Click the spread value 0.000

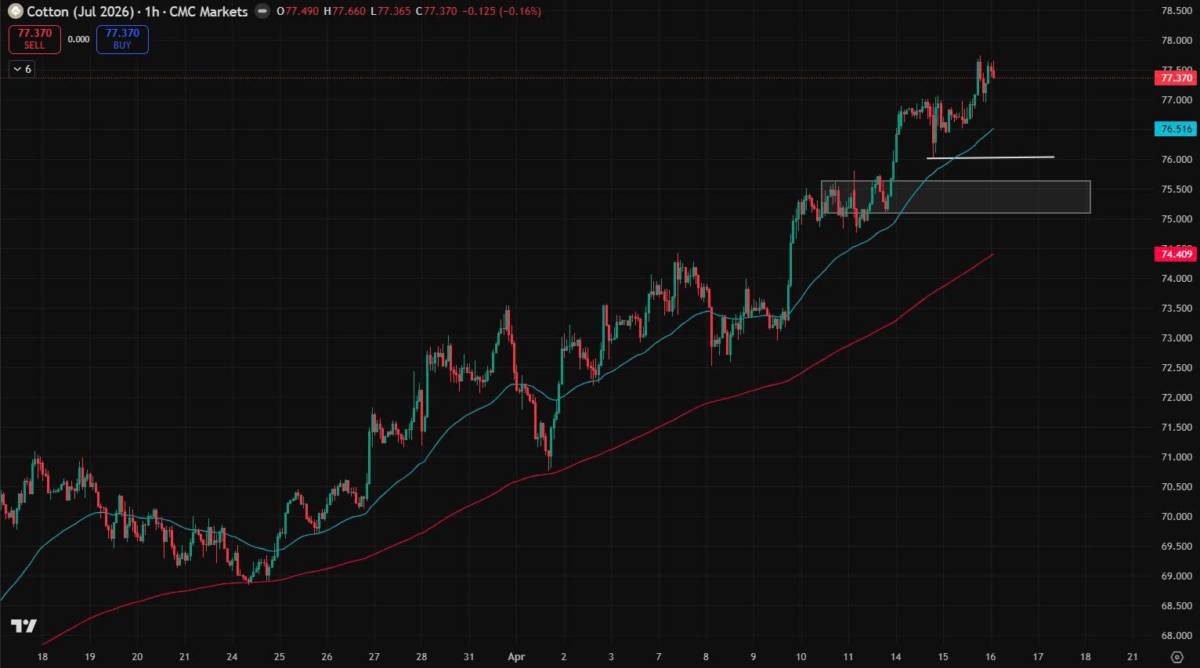[79, 40]
